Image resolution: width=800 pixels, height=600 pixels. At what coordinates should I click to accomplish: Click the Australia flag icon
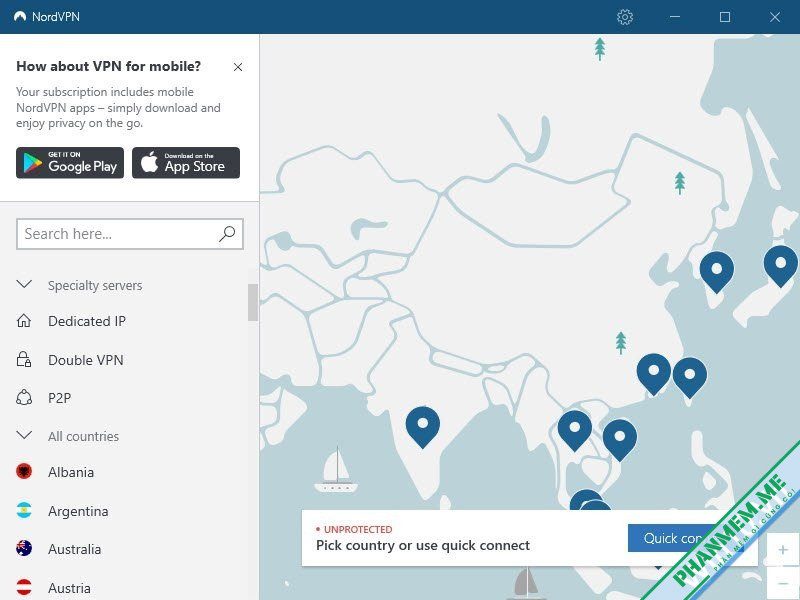24,548
